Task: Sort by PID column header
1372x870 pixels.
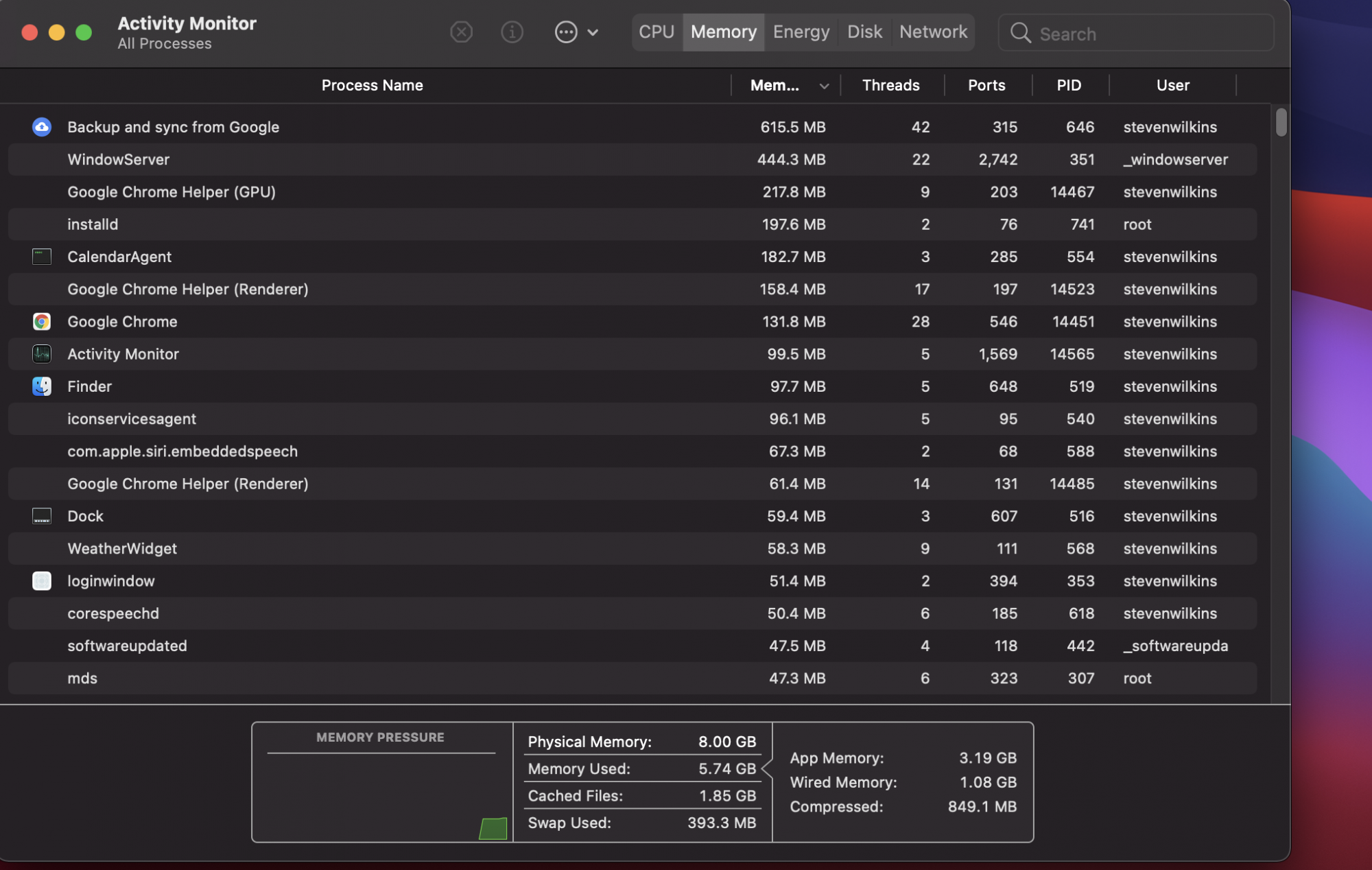Action: point(1069,85)
